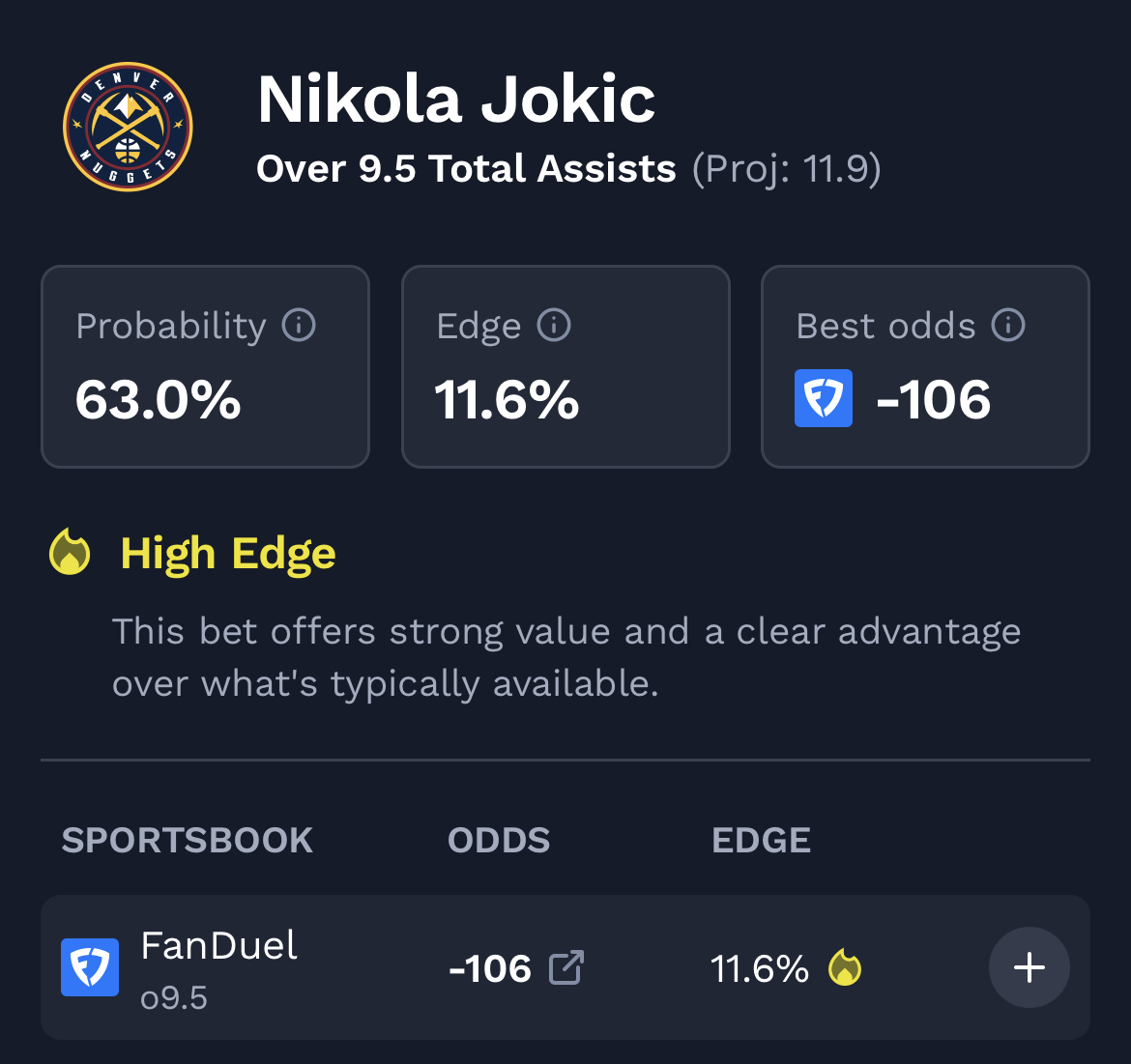The height and width of the screenshot is (1064, 1131).
Task: Click the Best odds -106 card
Action: coord(925,367)
